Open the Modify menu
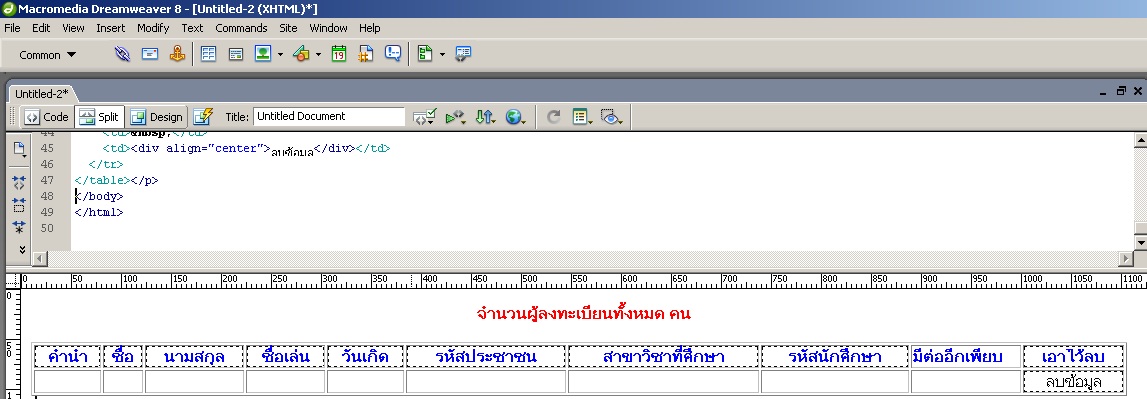This screenshot has width=1147, height=399. [x=153, y=28]
